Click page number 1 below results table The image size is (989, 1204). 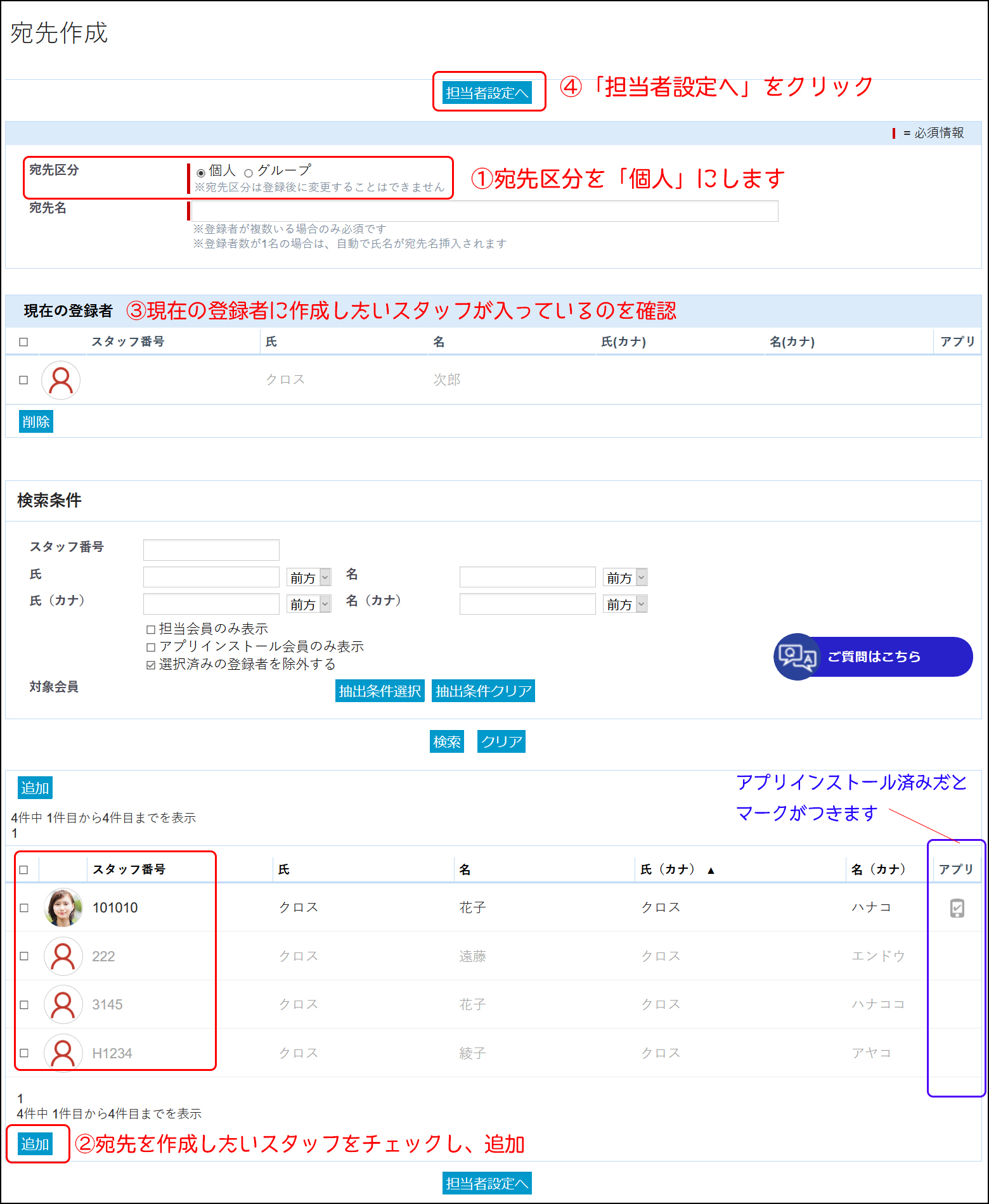coord(20,1099)
